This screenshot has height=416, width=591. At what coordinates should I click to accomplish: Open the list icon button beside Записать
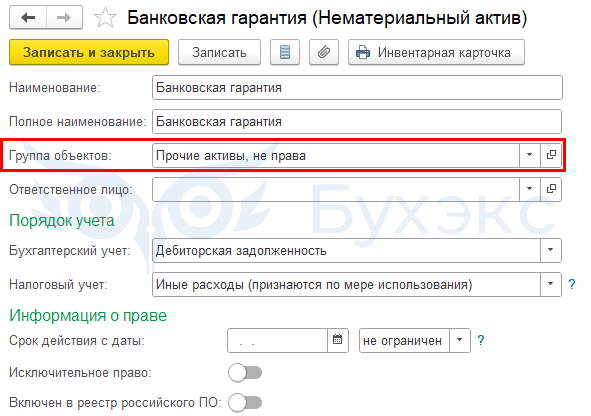pos(285,52)
